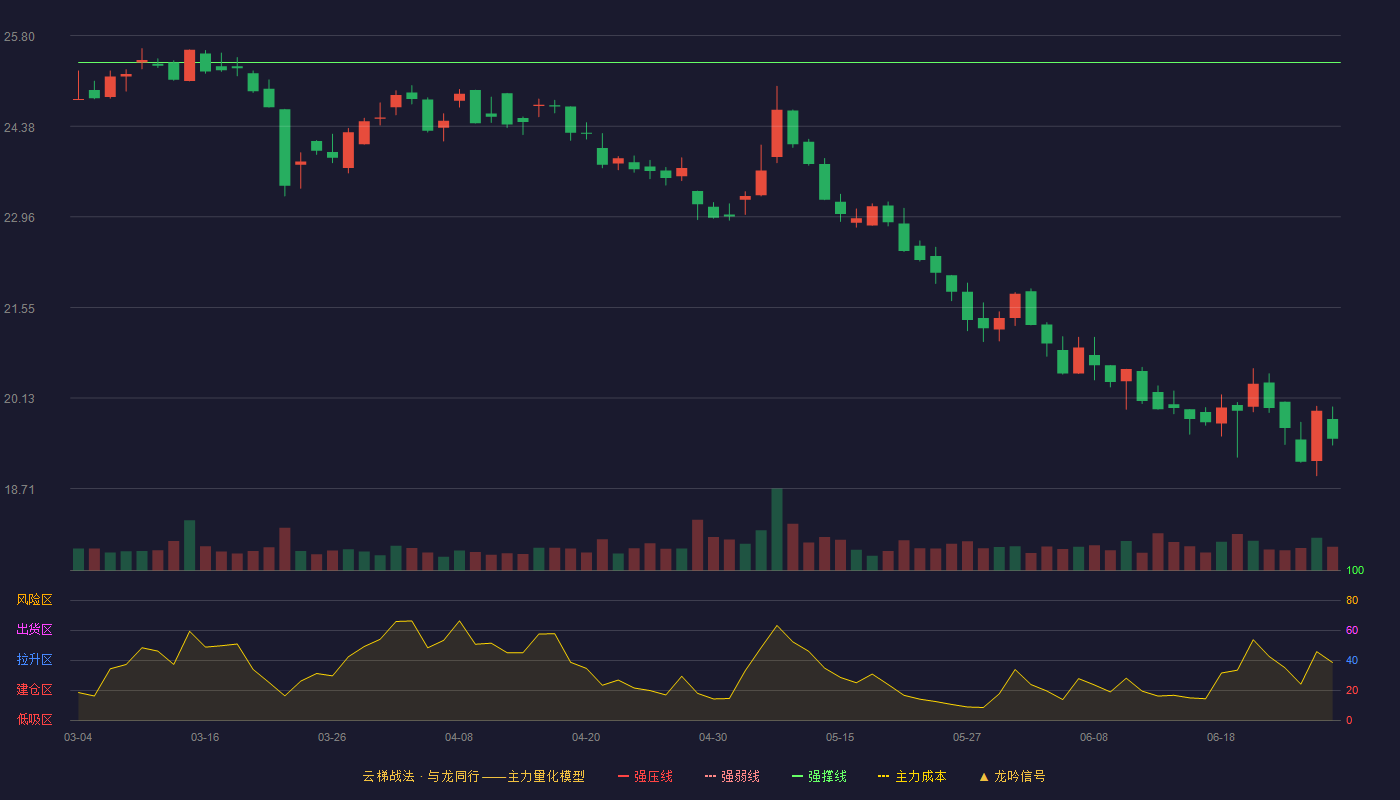Click the 建仓区 zone label
This screenshot has height=800, width=1400.
tap(34, 690)
